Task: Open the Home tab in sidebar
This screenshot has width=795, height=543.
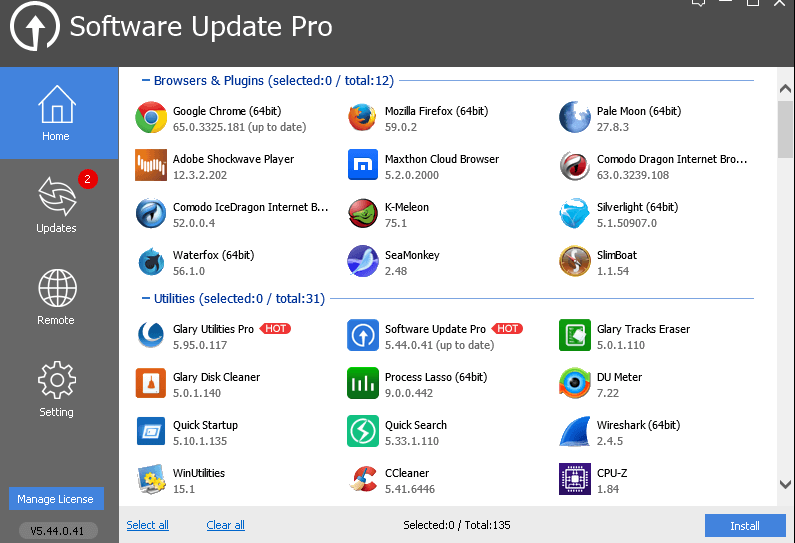Action: coord(56,113)
